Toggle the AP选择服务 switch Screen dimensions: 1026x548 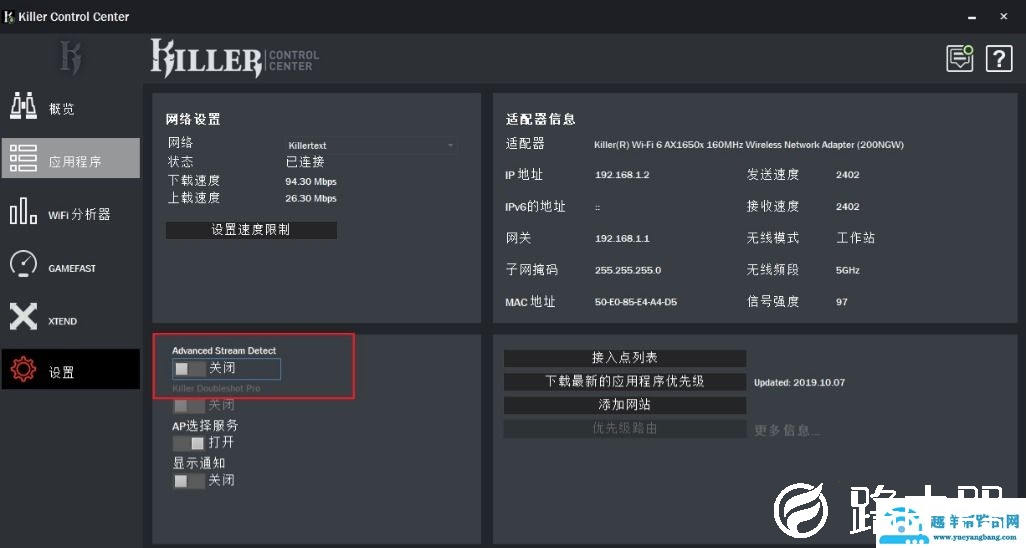click(x=189, y=443)
